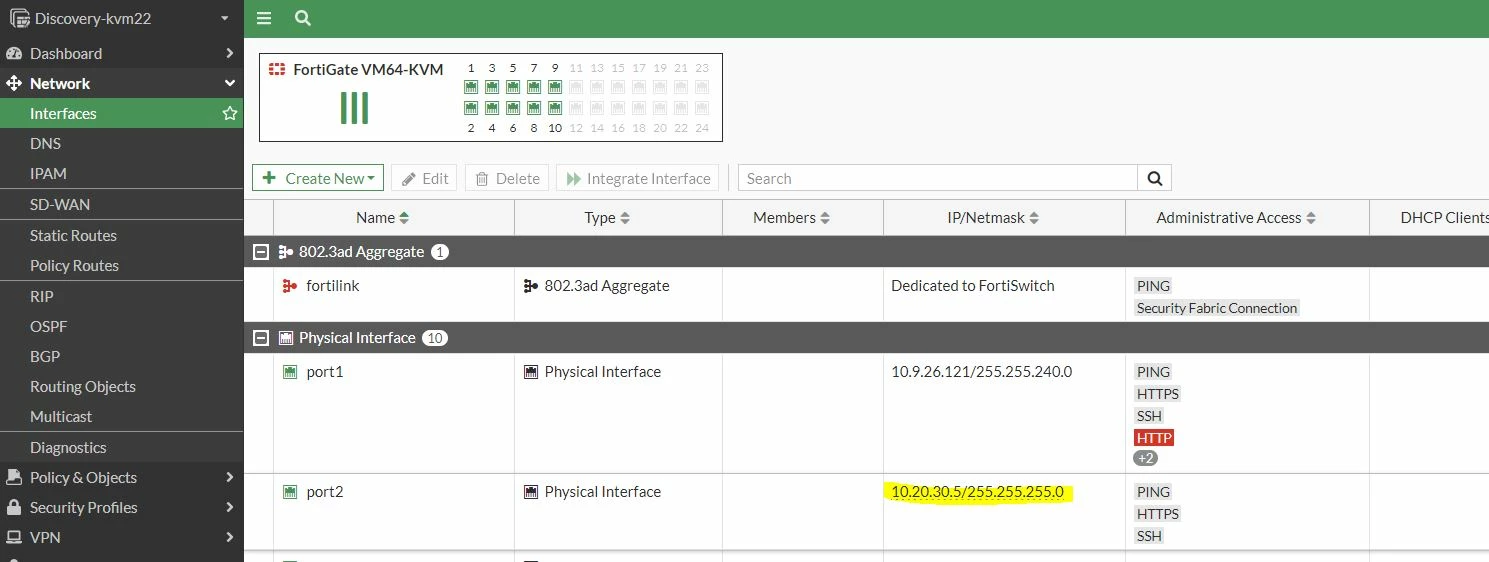This screenshot has width=1489, height=562.
Task: Click port 1 on the faceplate diagram
Action: pyautogui.click(x=471, y=87)
